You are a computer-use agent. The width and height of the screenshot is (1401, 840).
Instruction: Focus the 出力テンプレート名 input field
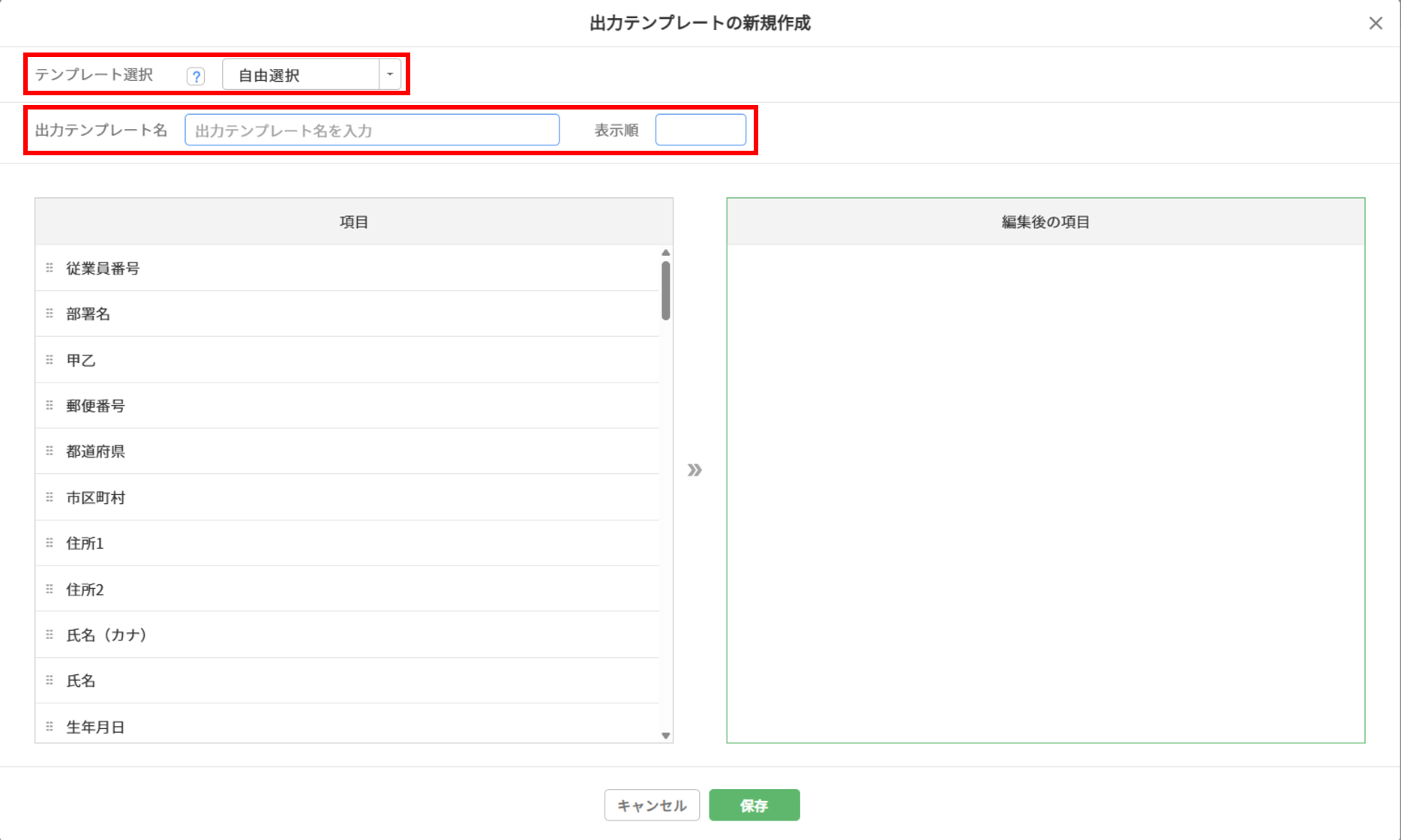tap(372, 130)
